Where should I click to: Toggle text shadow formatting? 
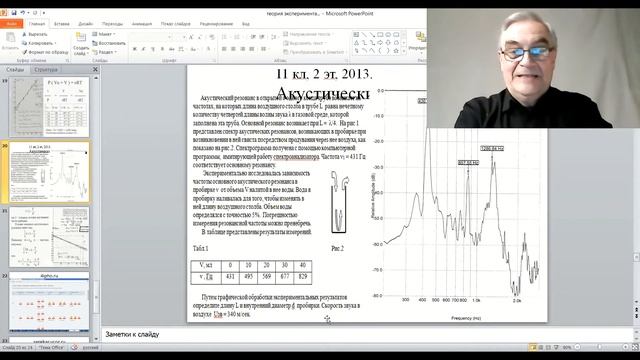point(162,49)
